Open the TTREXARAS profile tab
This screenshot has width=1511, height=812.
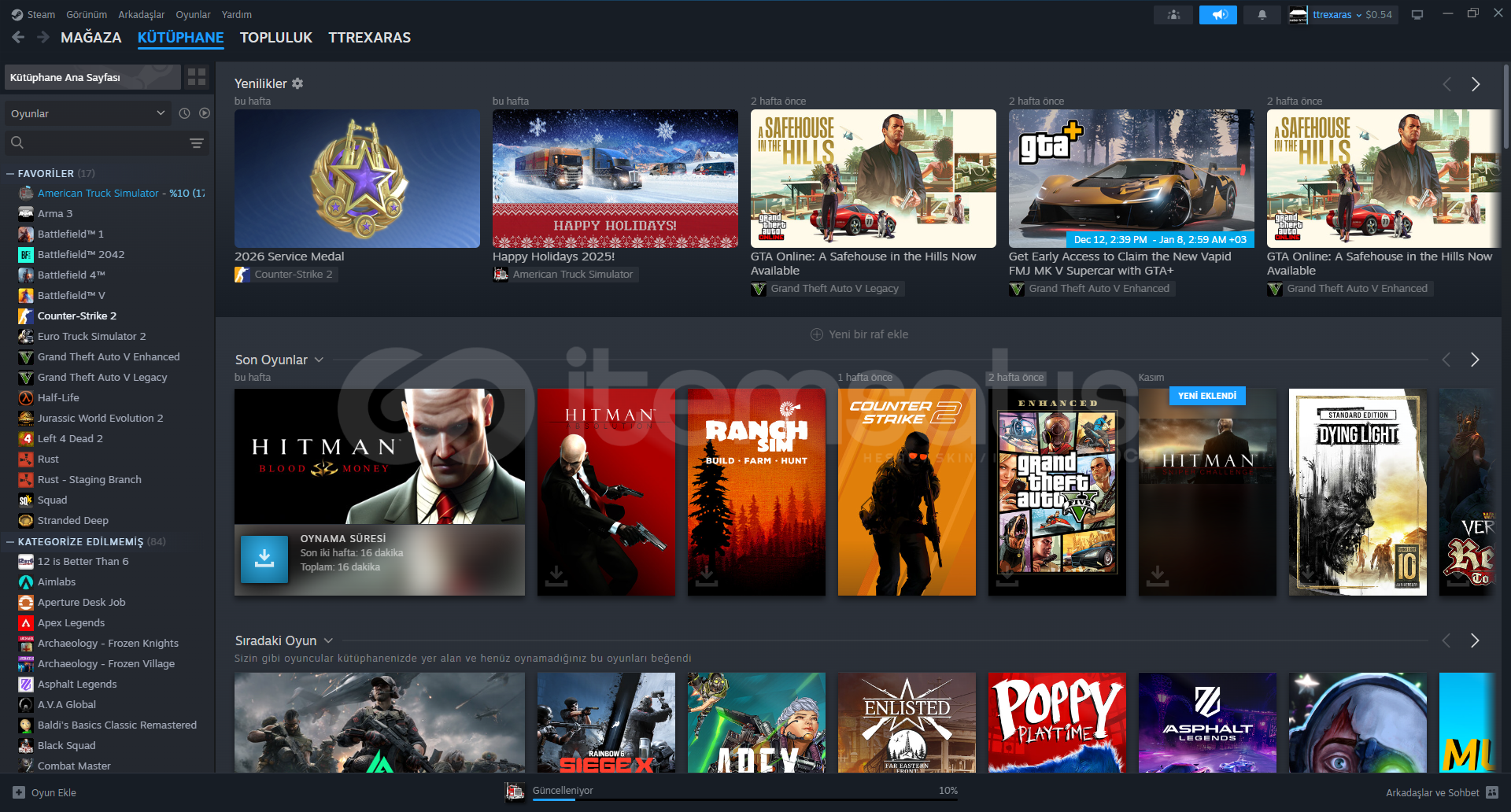[370, 37]
